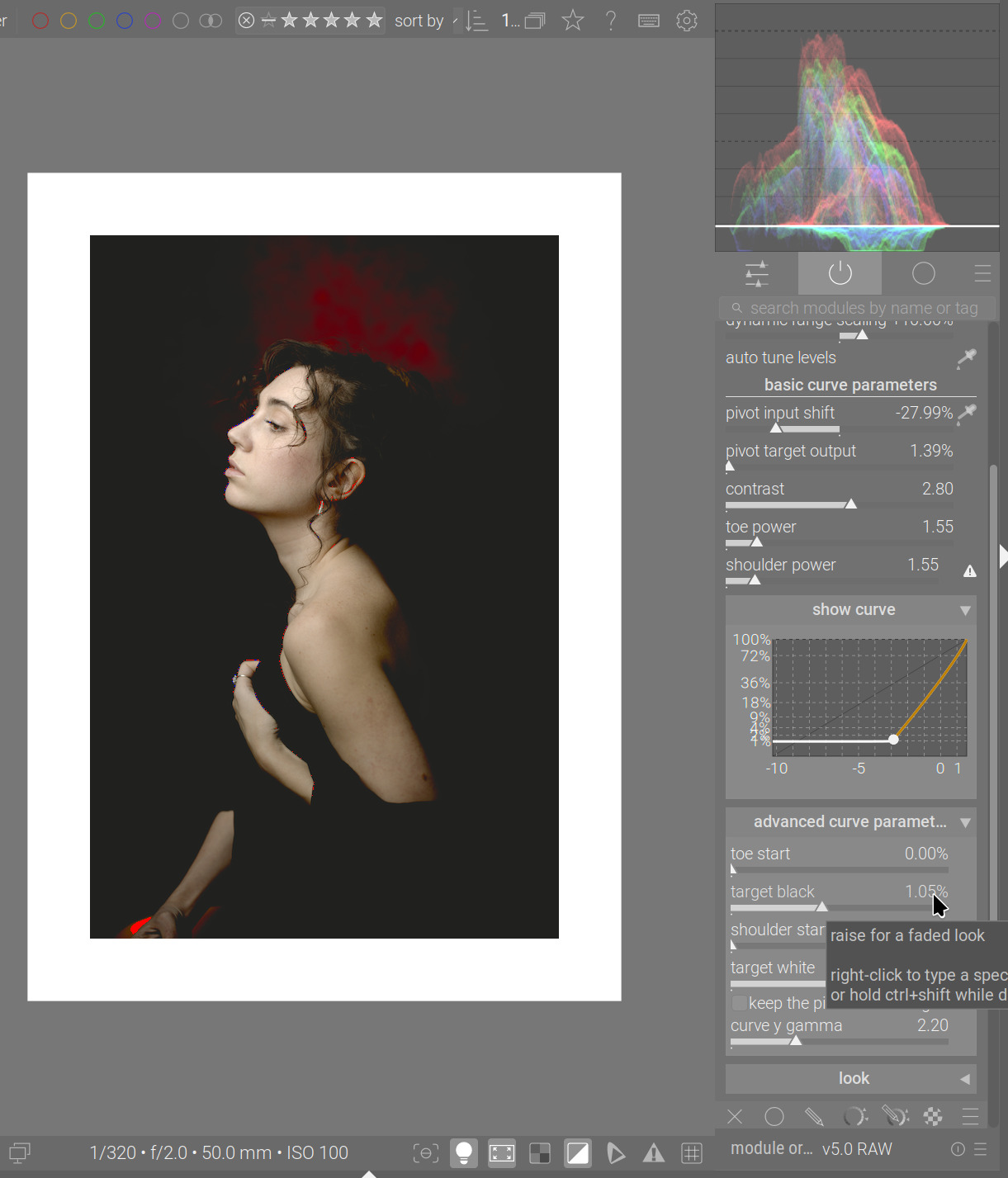Open keyboard shortcuts via keyboard icon

coord(649,21)
